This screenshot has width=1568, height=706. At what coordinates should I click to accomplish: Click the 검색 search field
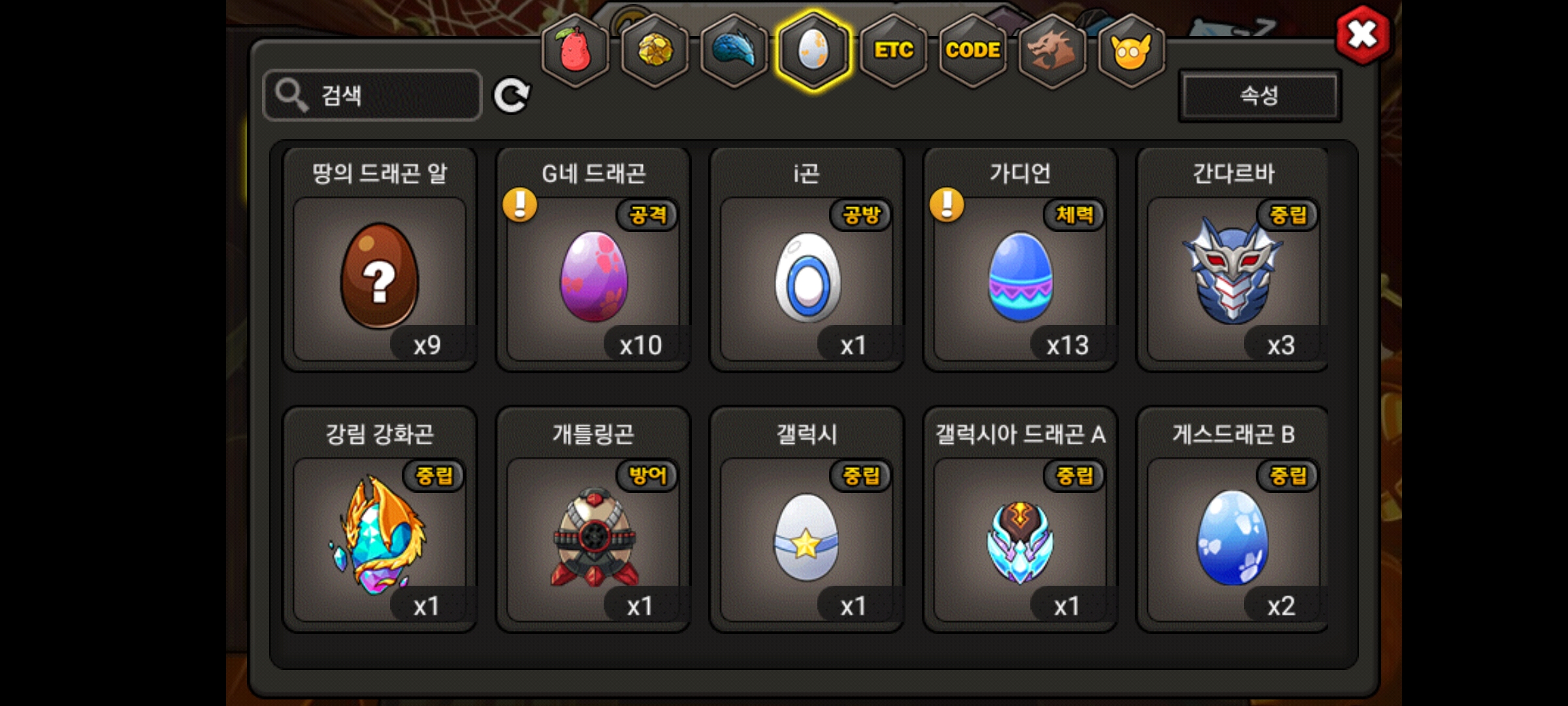click(372, 95)
